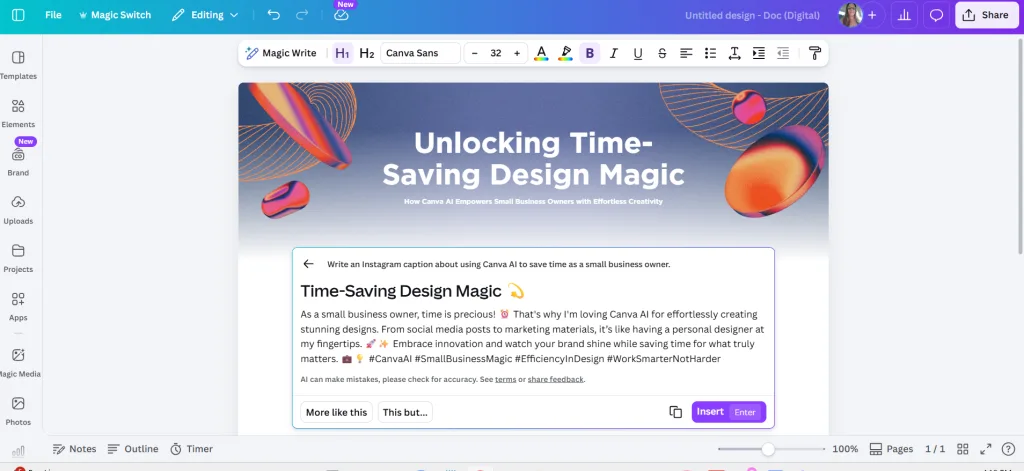Toggle italic formatting
This screenshot has width=1024, height=471.
[x=614, y=53]
